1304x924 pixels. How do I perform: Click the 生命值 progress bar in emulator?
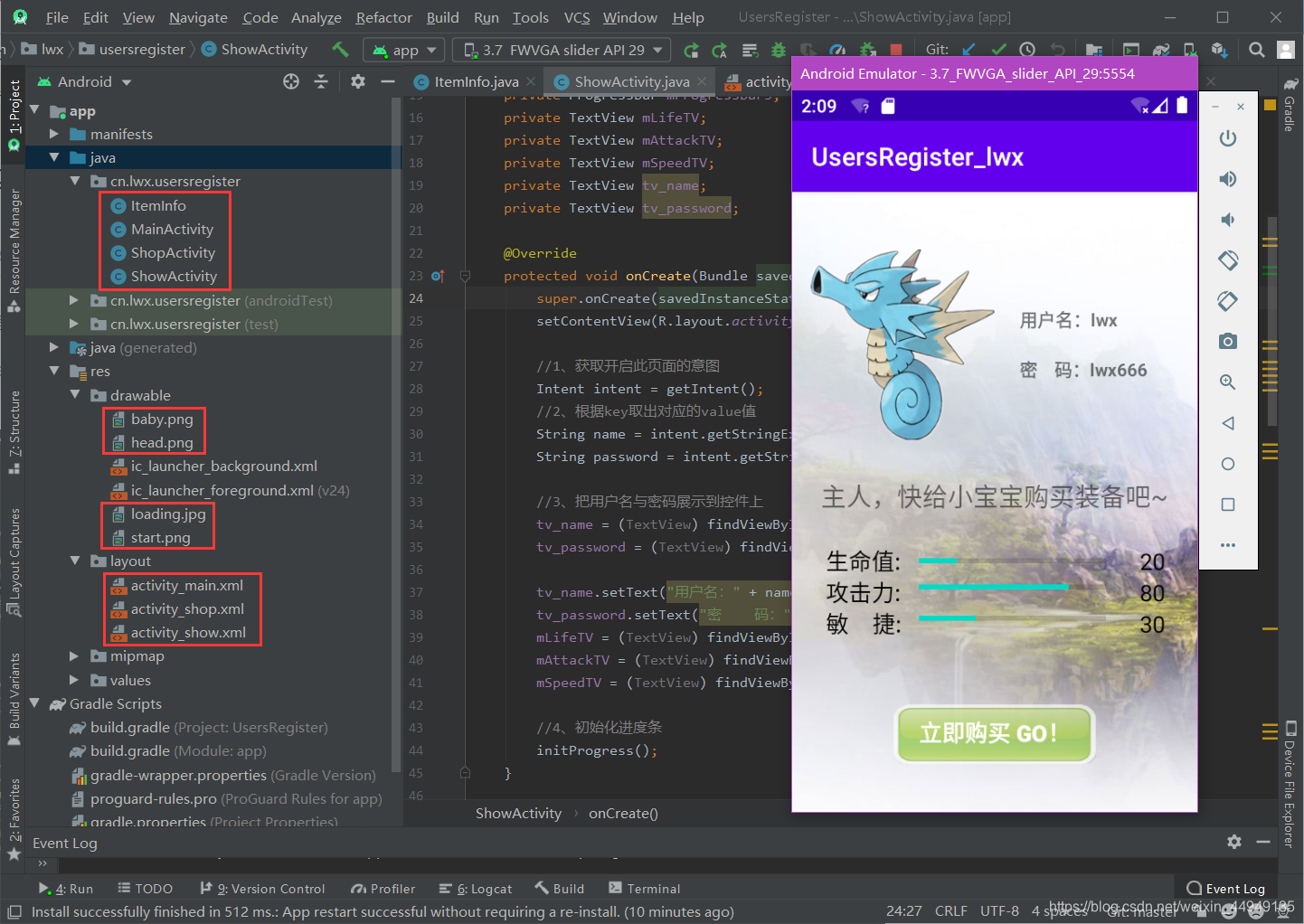coord(1013,561)
